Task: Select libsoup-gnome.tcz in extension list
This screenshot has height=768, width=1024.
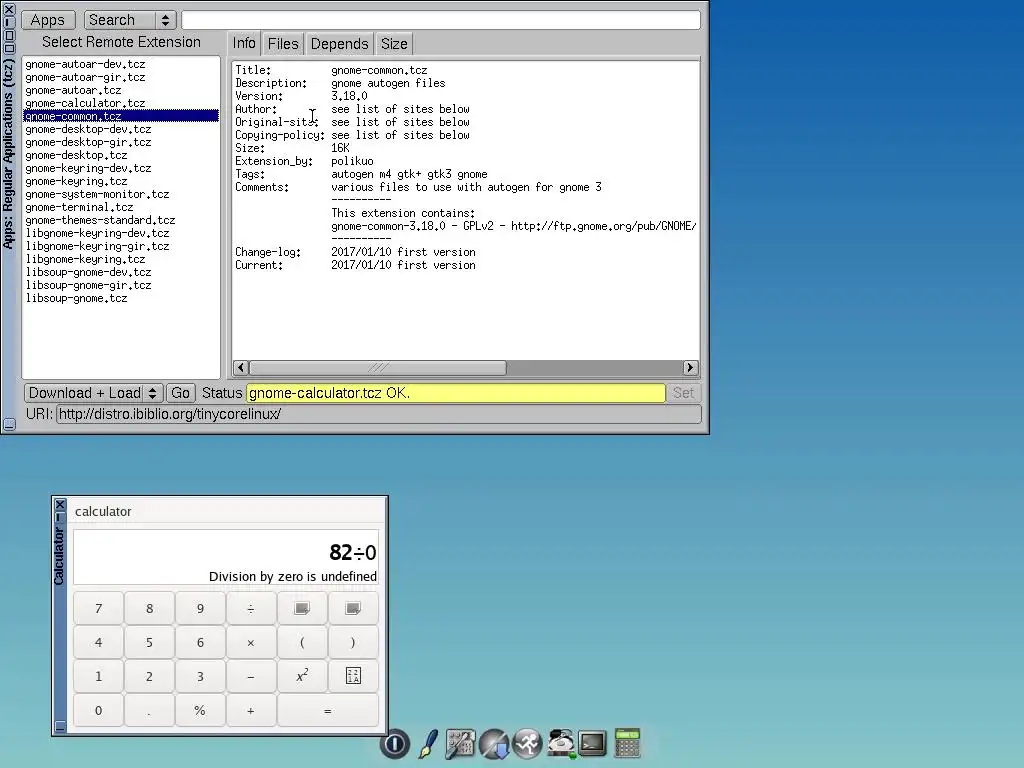Action: point(121,298)
